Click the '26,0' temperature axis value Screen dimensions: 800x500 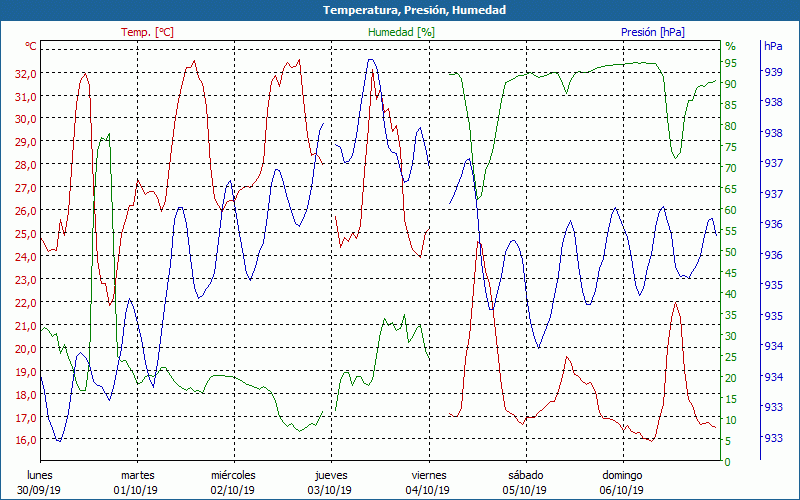[x=26, y=211]
